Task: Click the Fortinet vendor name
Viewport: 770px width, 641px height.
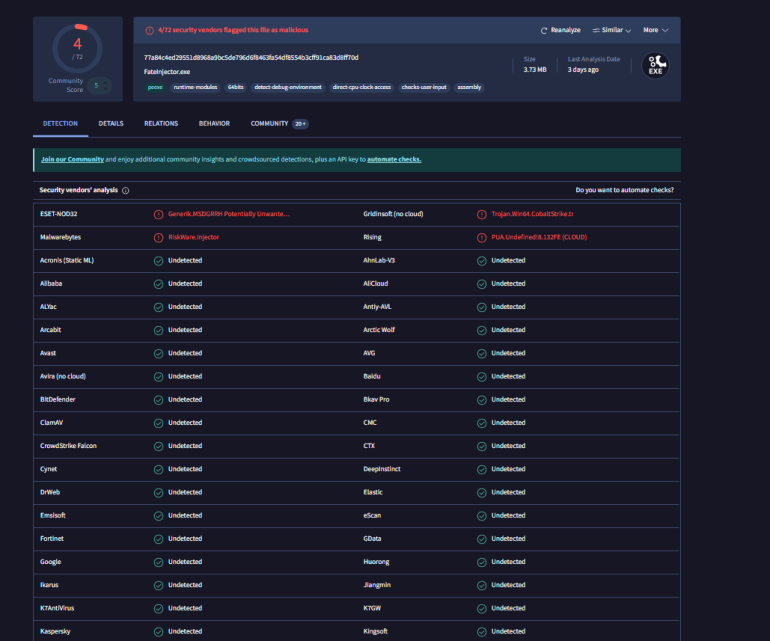Action: 52,539
